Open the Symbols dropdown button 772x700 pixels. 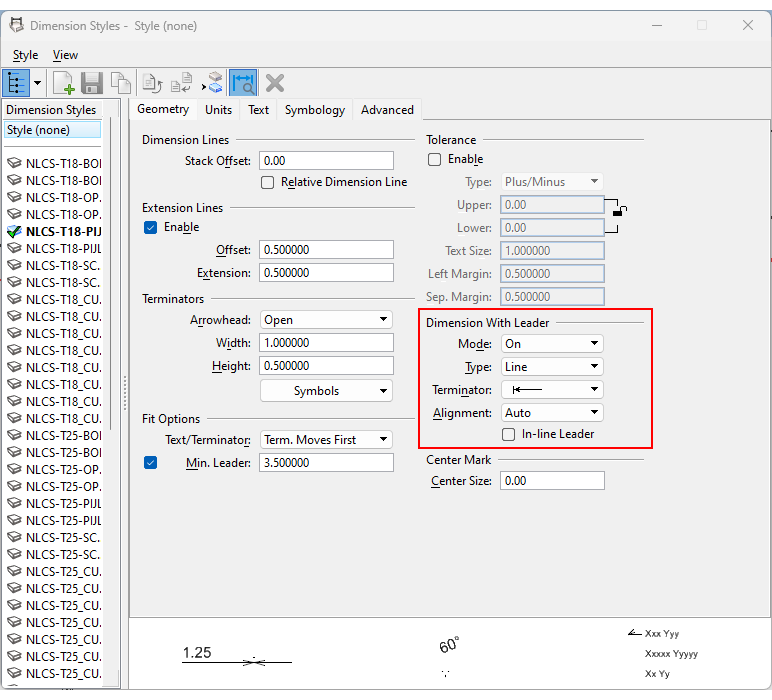[x=326, y=391]
